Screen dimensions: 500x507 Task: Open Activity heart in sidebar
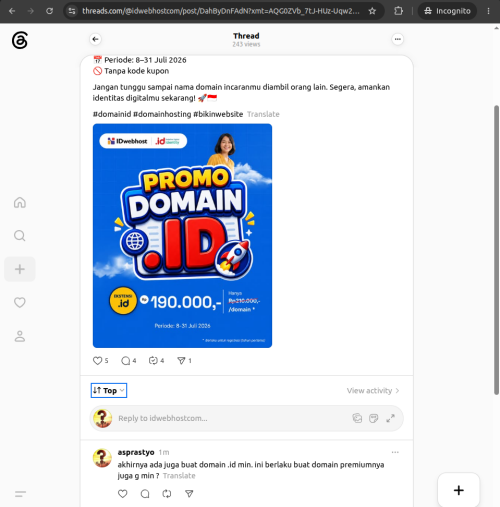click(x=20, y=302)
